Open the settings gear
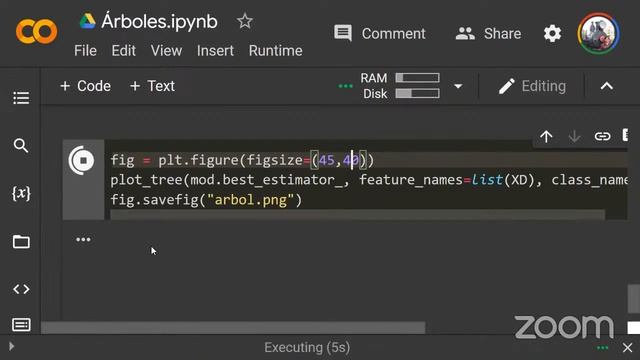Image resolution: width=640 pixels, height=360 pixels. tap(552, 33)
